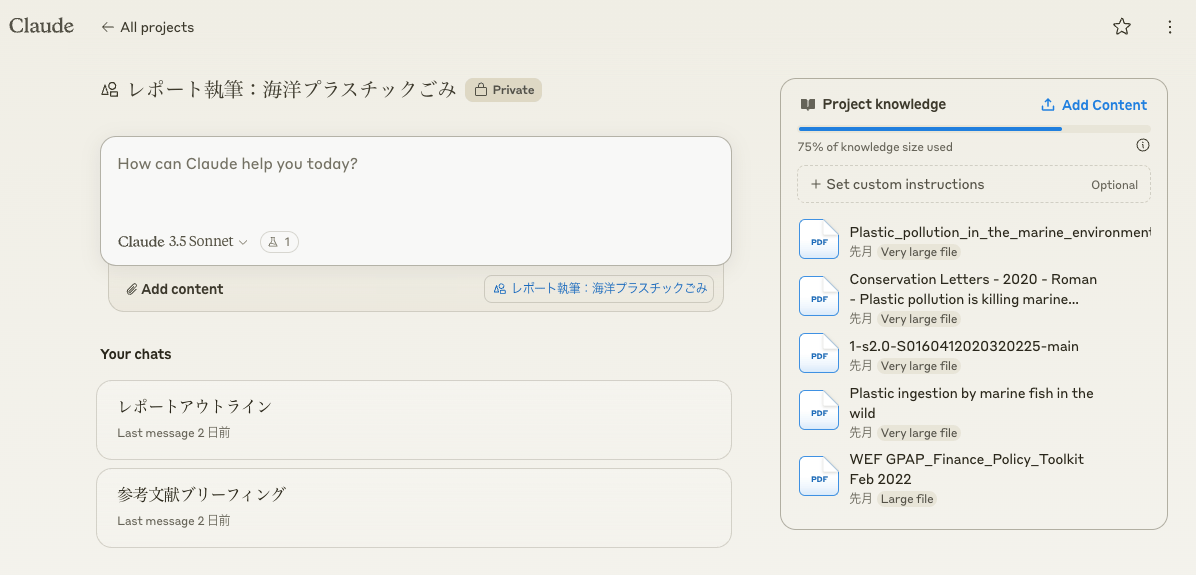Open the Conservation Letters PDF file icon
The width and height of the screenshot is (1196, 575).
pos(818,296)
